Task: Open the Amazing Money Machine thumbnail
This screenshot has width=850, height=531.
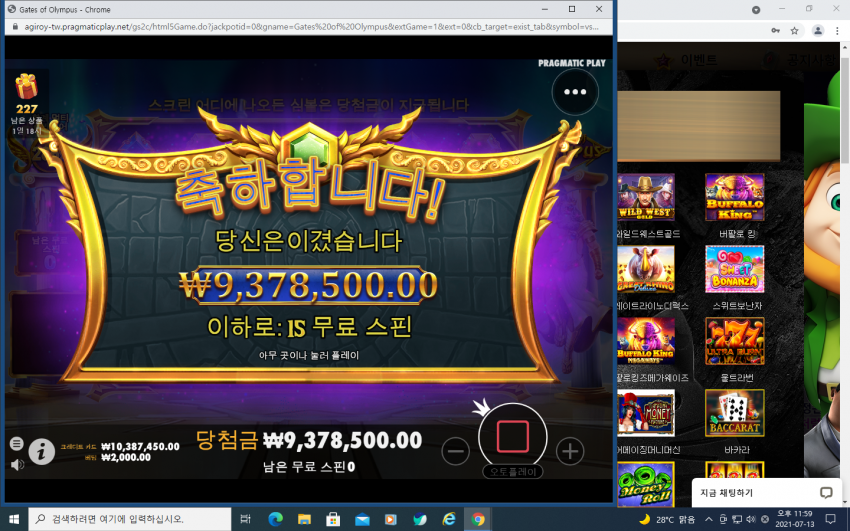Action: [646, 413]
